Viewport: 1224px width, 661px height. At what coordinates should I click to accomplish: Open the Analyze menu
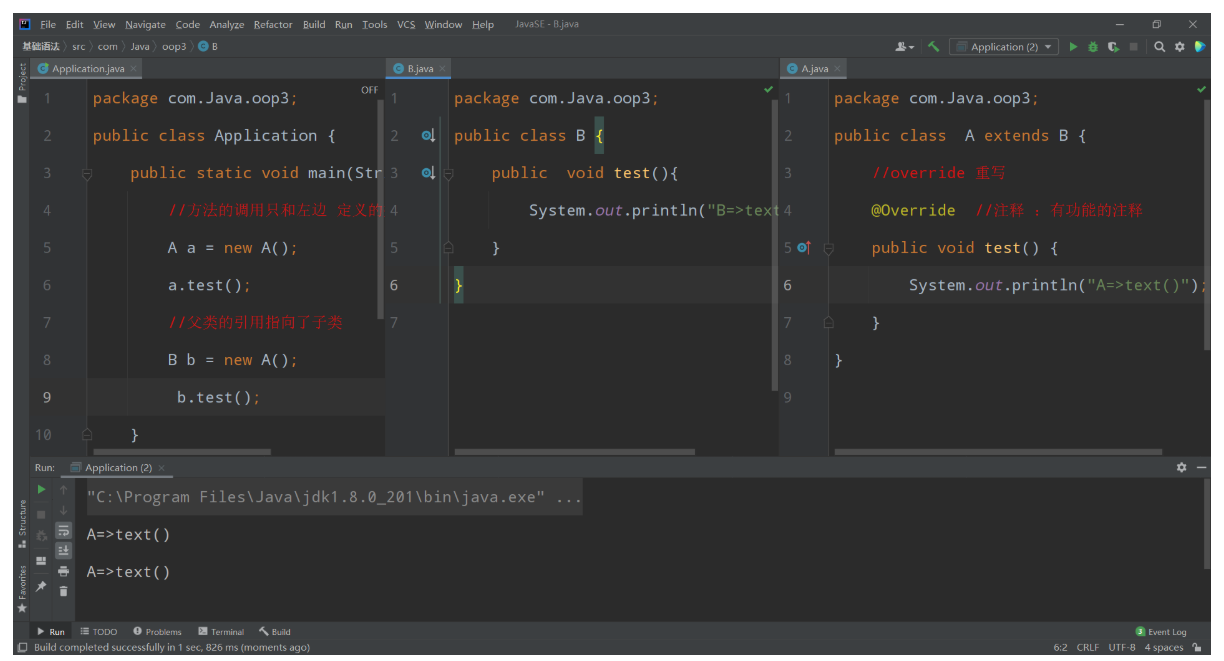click(x=227, y=24)
